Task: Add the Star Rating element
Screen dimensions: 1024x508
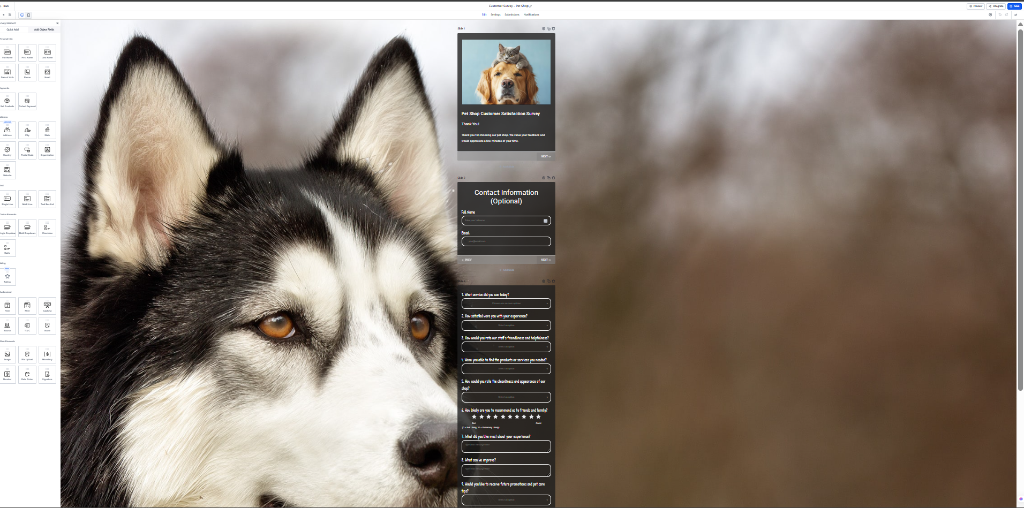Action: (x=7, y=277)
